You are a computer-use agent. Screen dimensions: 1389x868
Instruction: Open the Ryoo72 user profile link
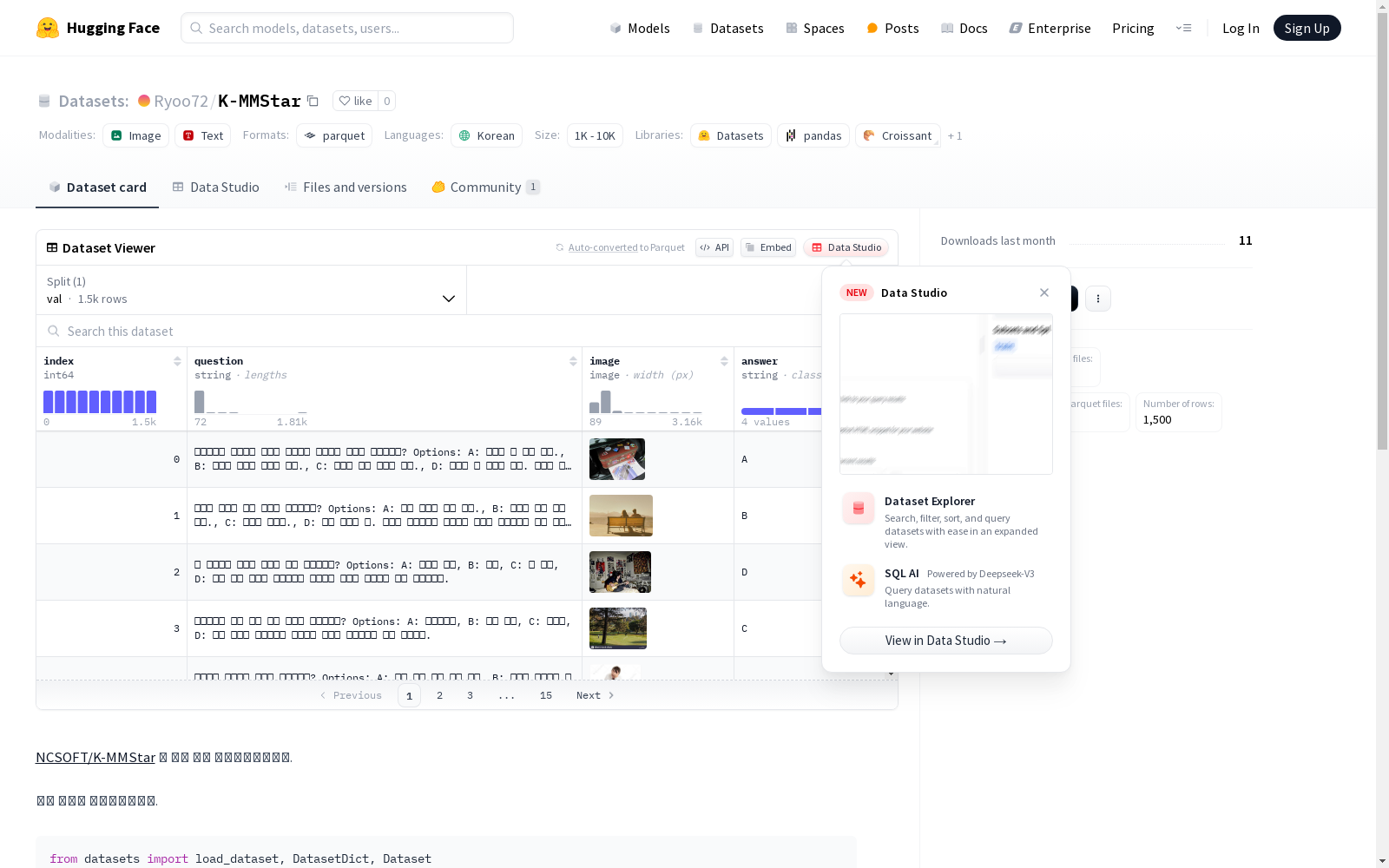[x=181, y=101]
